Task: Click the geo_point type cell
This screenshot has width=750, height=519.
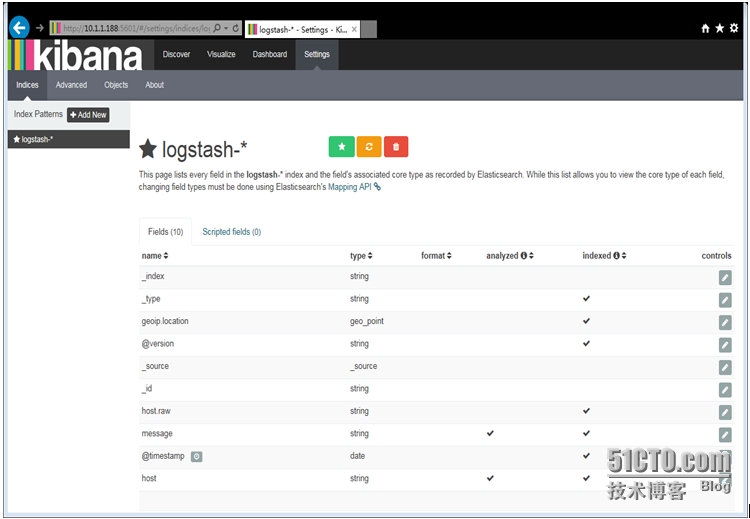Action: point(367,321)
